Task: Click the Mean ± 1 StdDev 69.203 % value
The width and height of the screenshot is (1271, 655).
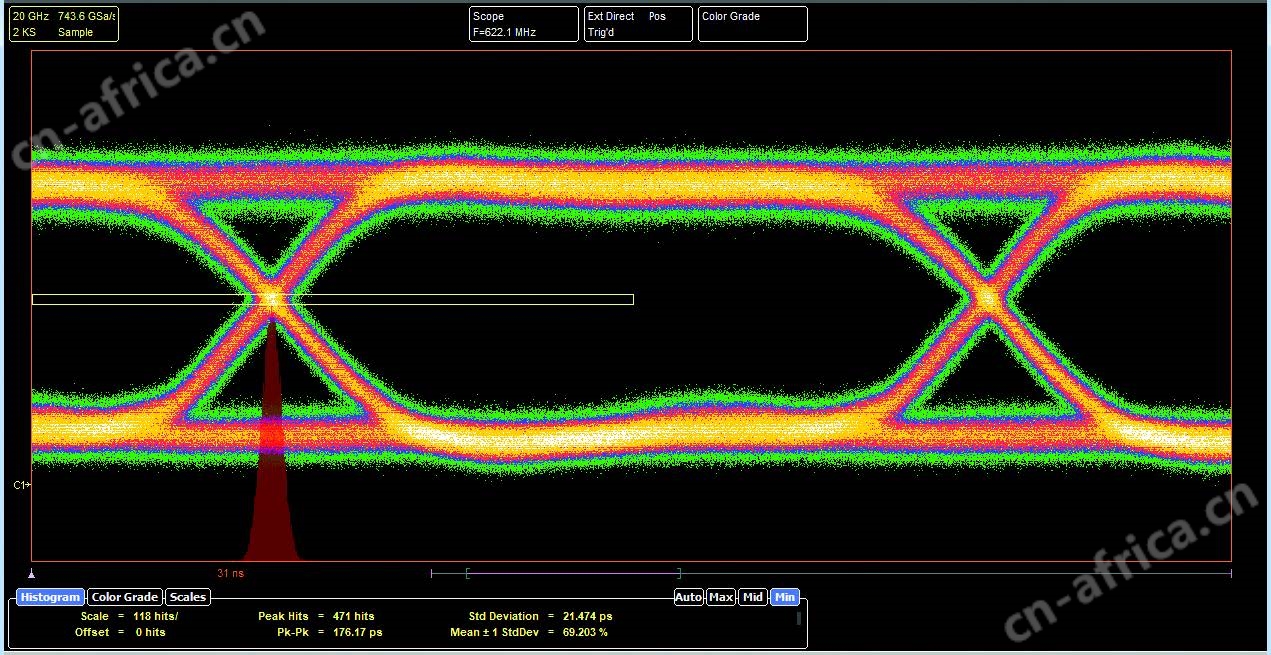Action: coord(585,632)
